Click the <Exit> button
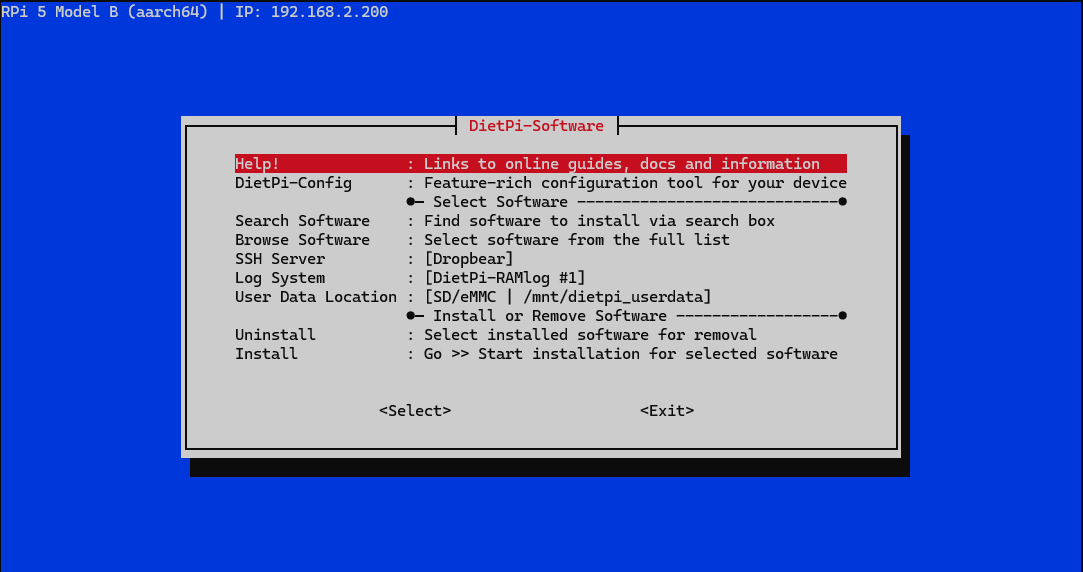The image size is (1083, 572). tap(667, 411)
